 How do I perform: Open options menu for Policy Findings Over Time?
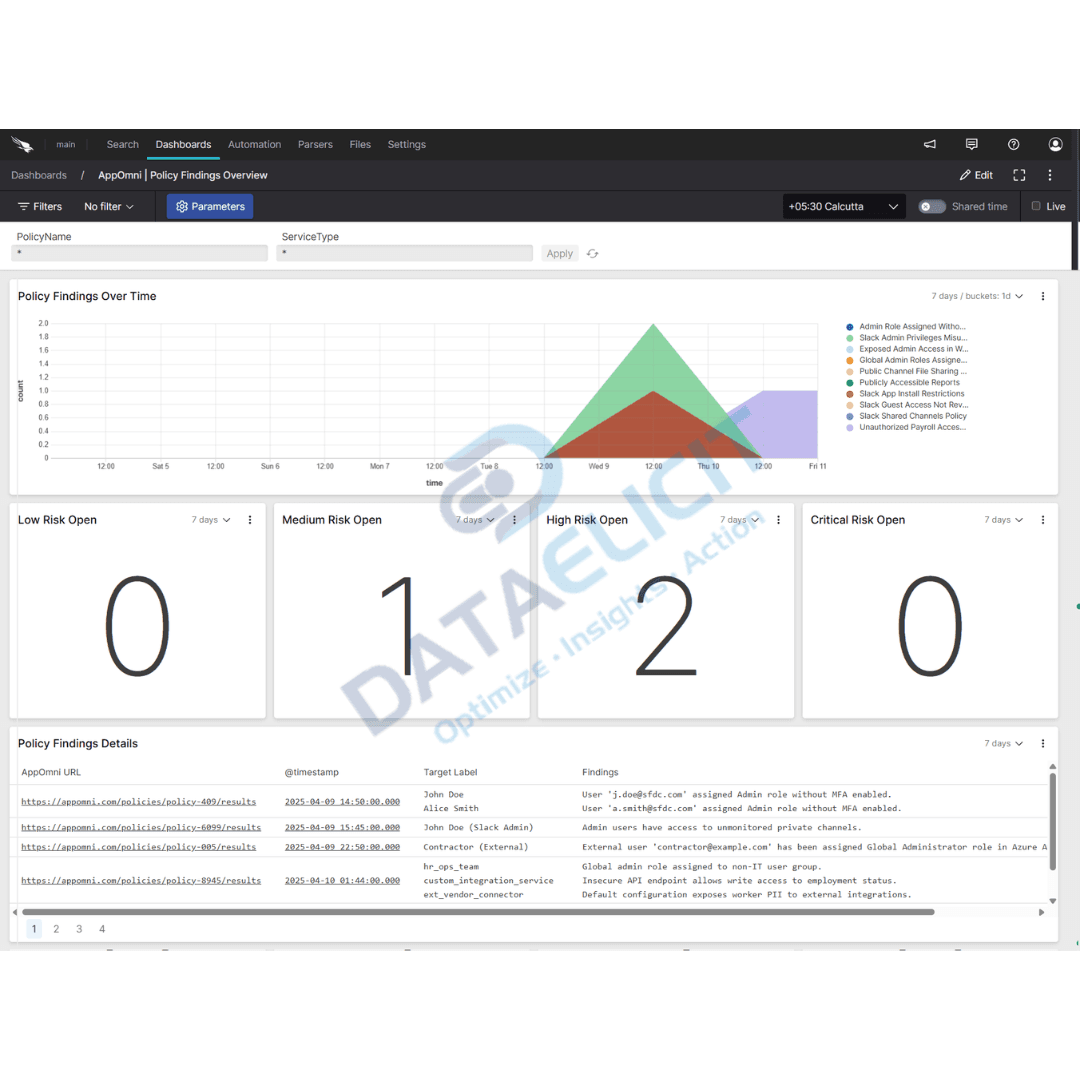point(1043,296)
